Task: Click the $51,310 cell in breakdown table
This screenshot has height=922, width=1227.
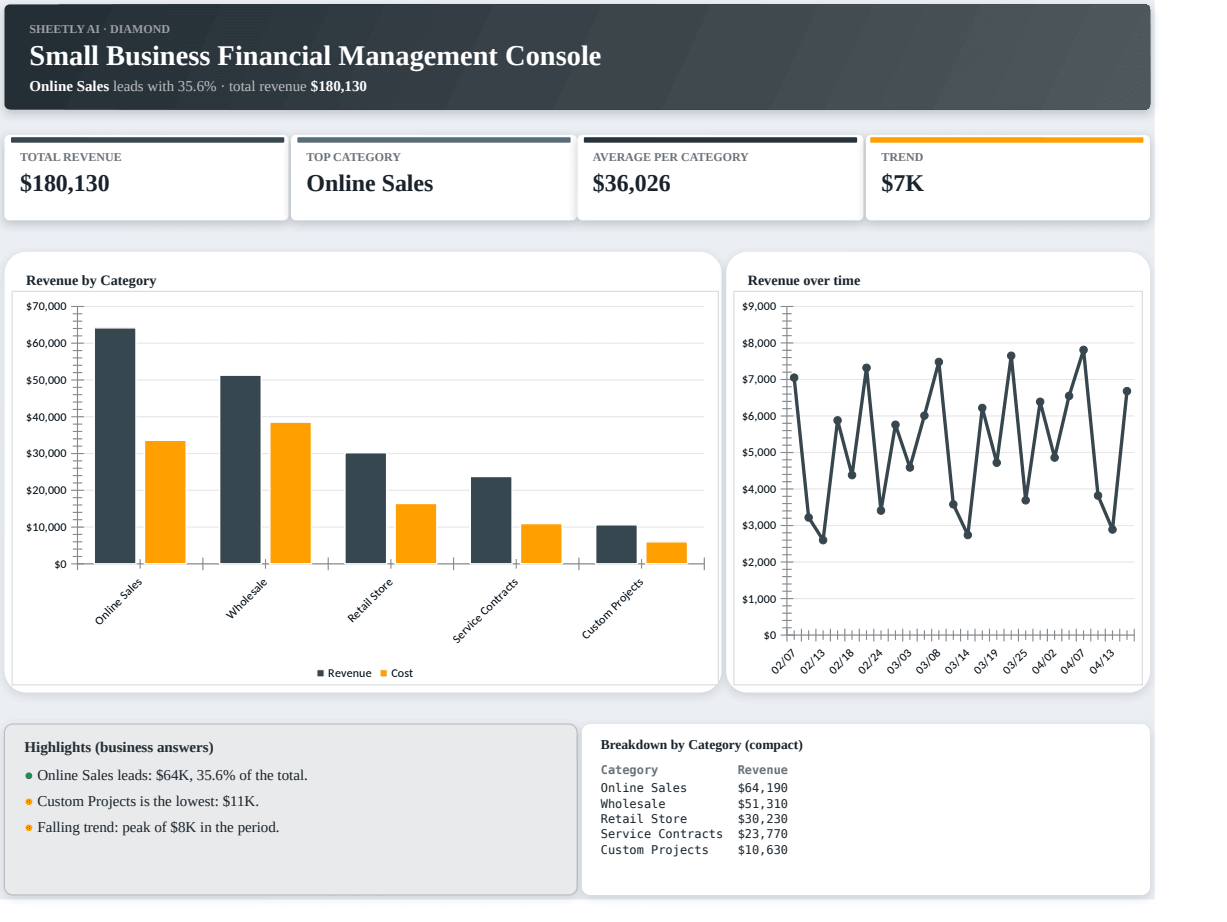Action: point(762,804)
